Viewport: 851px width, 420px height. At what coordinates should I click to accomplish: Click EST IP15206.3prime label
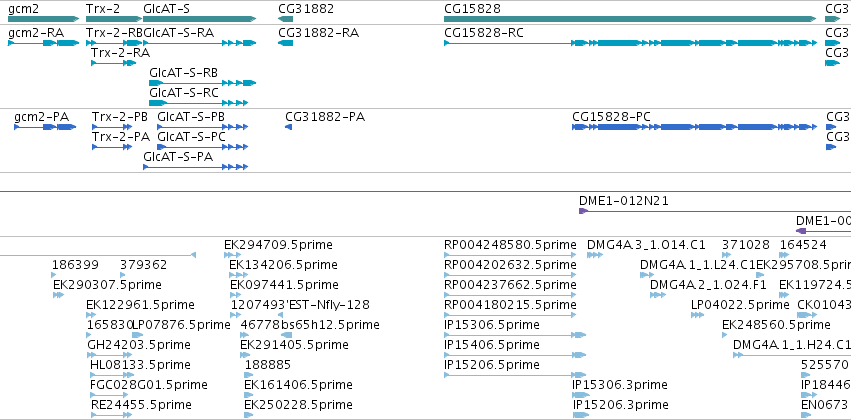click(620, 405)
